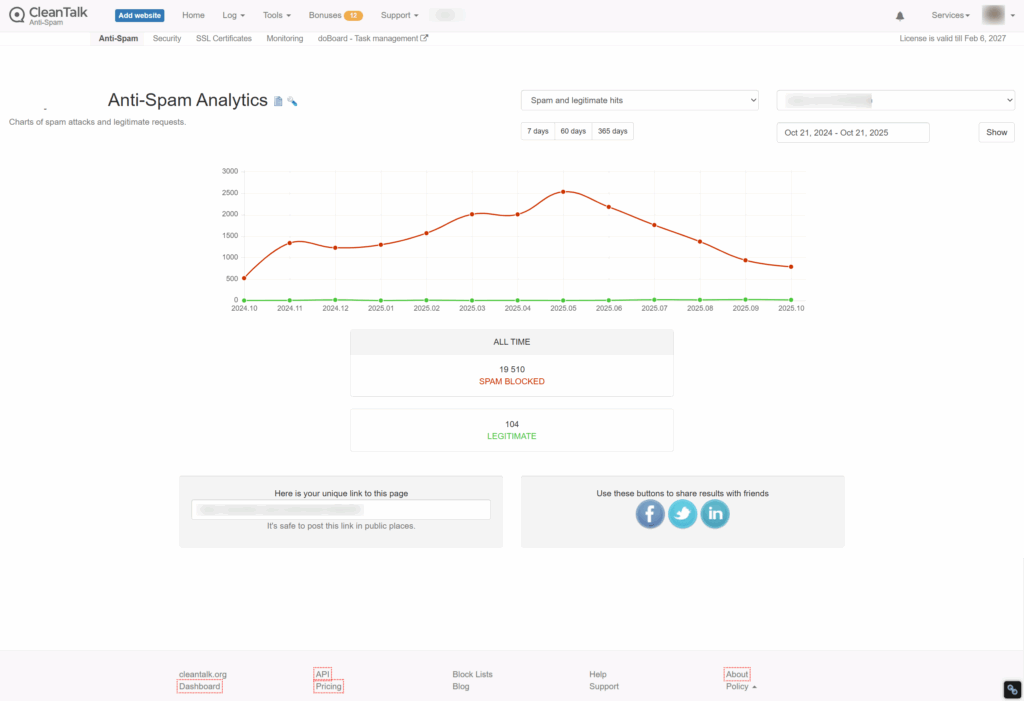This screenshot has width=1024, height=701.
Task: Click the date range input field
Action: click(853, 132)
